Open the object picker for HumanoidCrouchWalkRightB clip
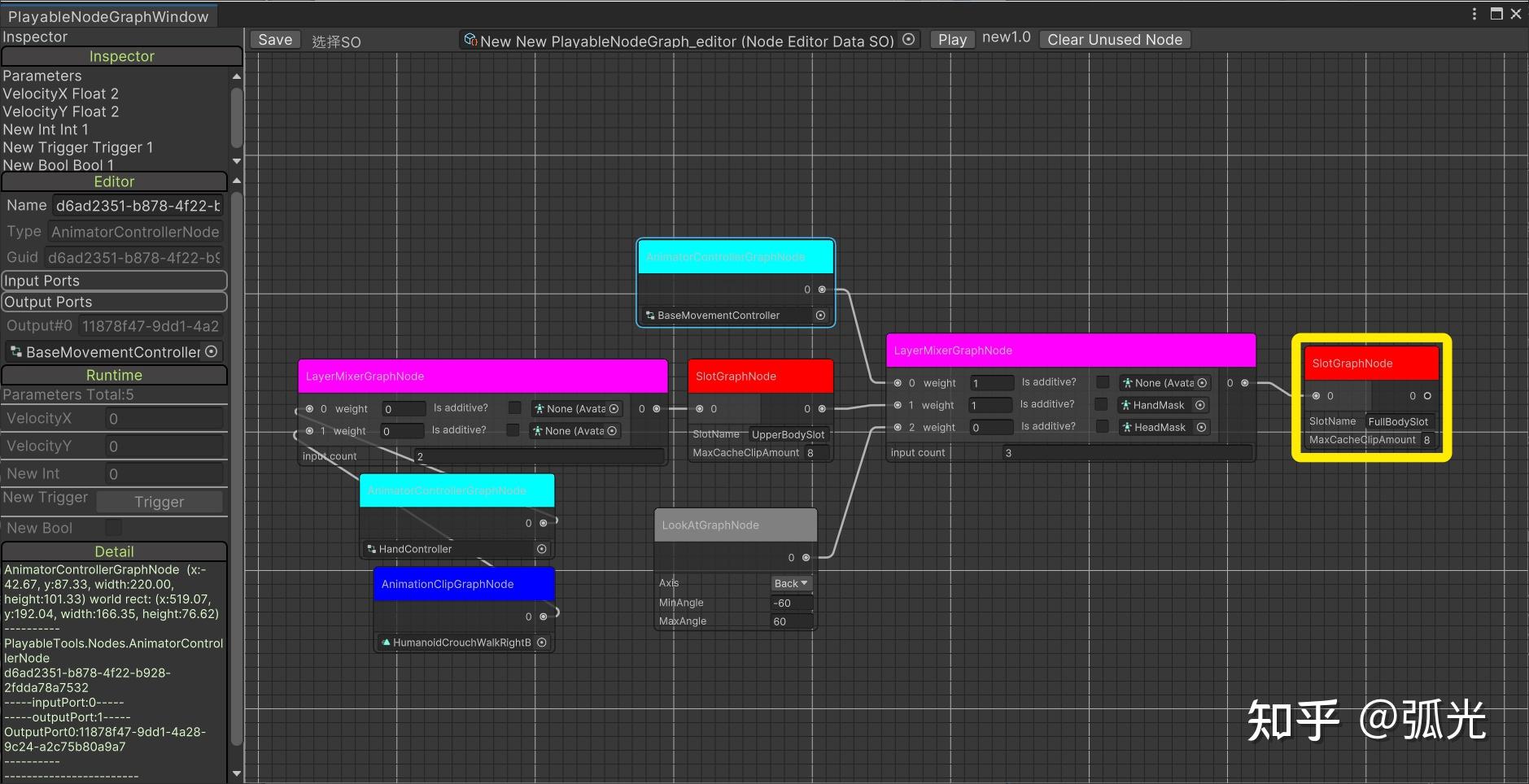 [540, 642]
